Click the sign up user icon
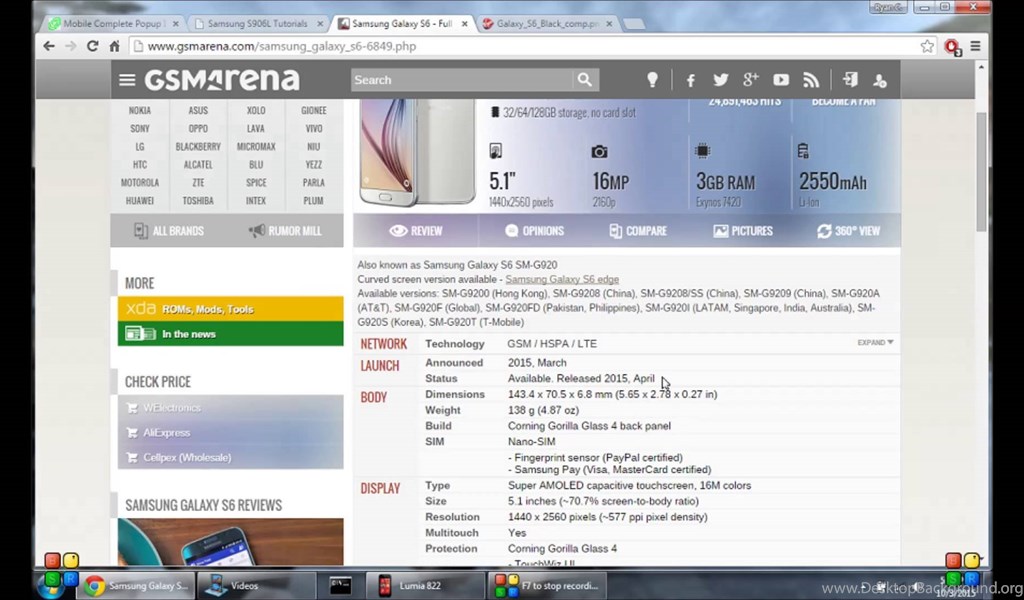 tap(880, 80)
